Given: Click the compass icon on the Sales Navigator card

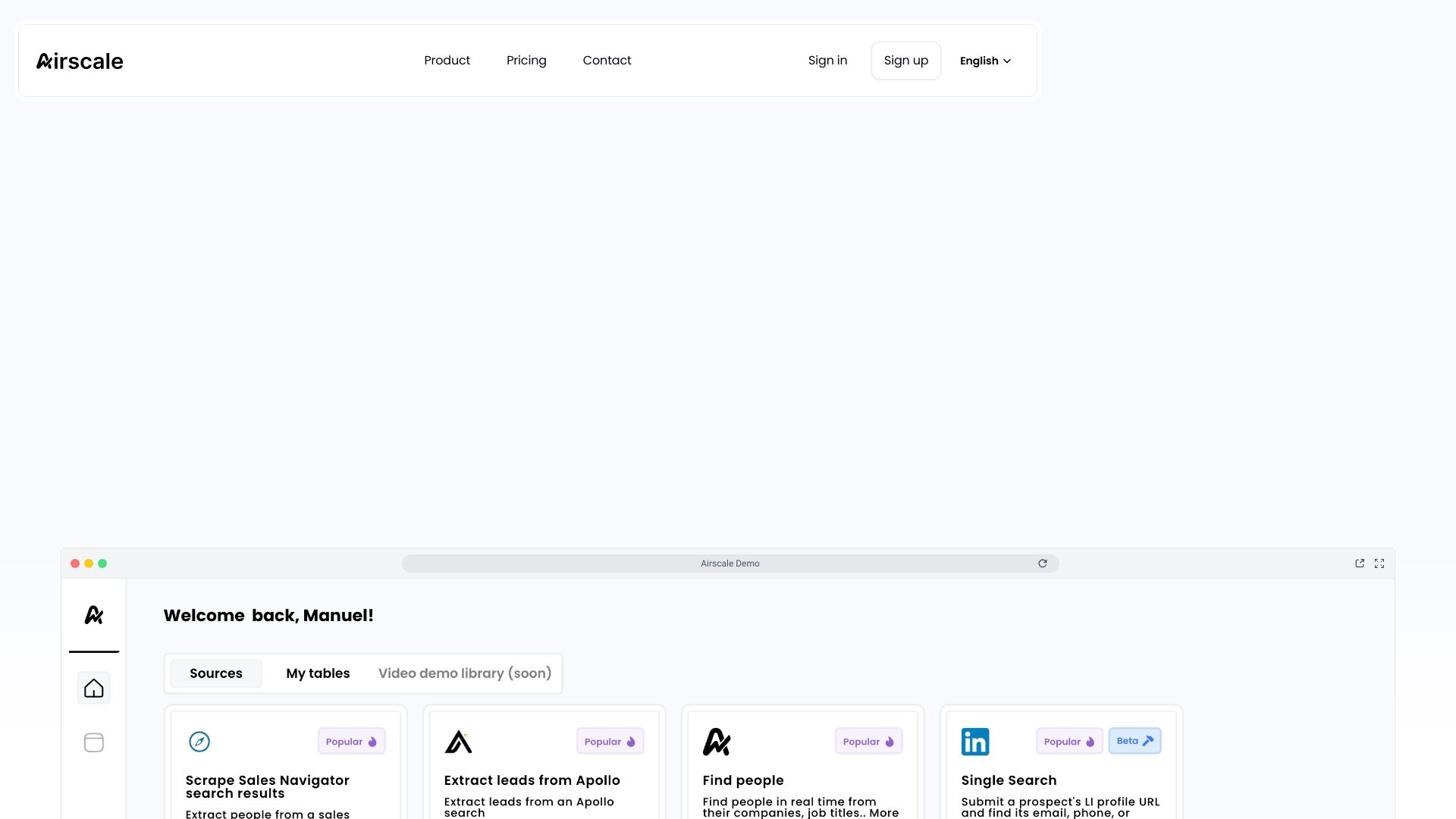Looking at the screenshot, I should pyautogui.click(x=199, y=741).
